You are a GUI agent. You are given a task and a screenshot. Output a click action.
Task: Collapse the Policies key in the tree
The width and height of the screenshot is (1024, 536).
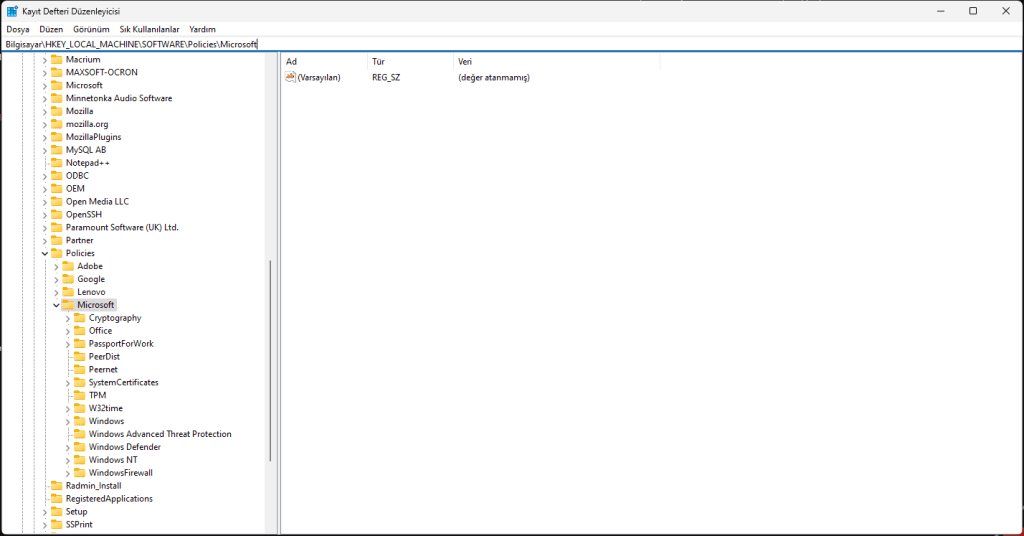44,254
